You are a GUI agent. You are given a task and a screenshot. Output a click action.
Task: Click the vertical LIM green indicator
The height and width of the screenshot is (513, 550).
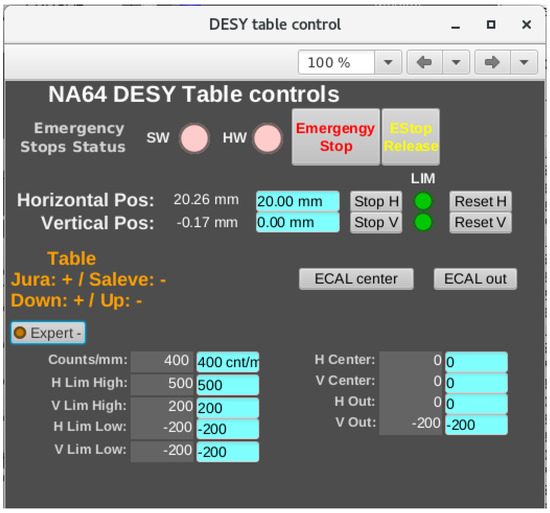tap(423, 222)
